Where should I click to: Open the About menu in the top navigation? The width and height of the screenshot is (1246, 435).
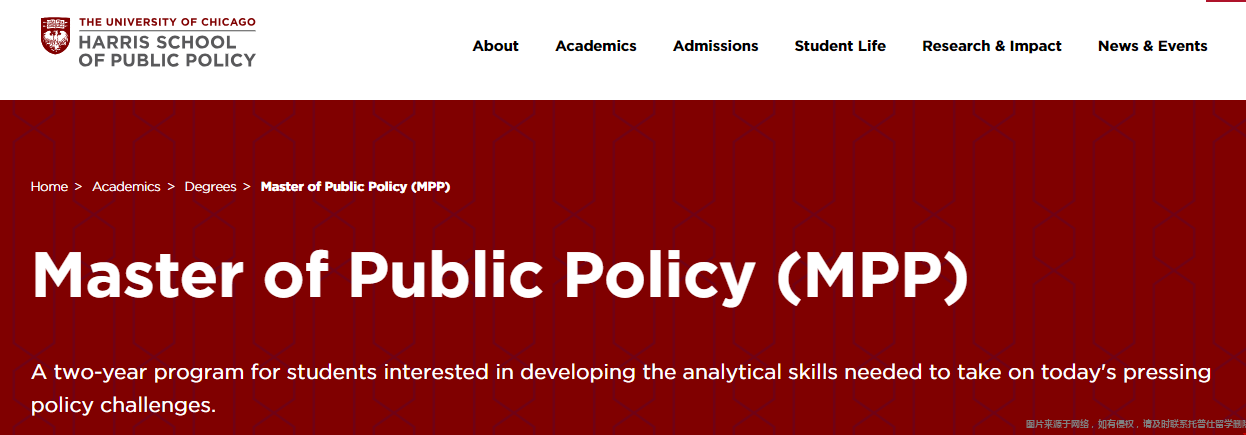pos(496,46)
